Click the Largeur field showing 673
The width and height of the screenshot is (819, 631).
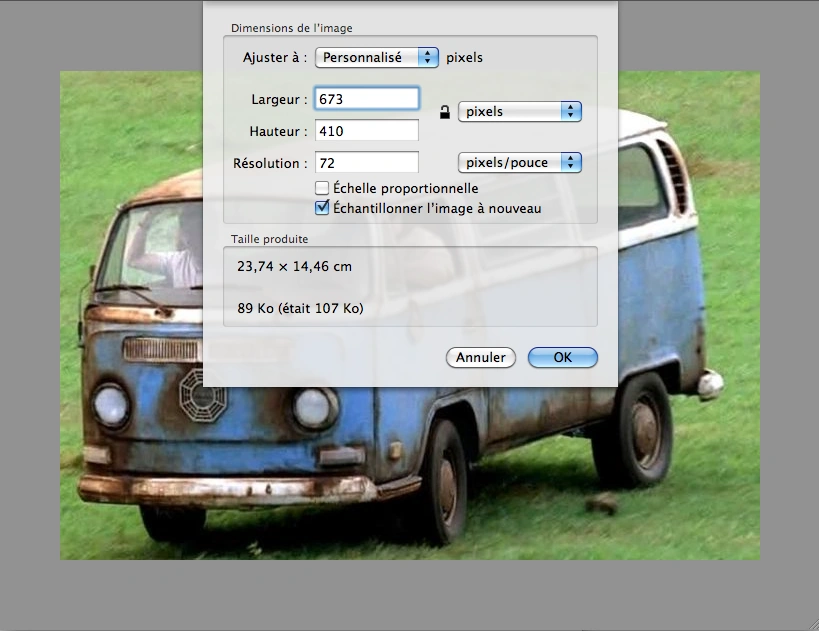pyautogui.click(x=367, y=99)
